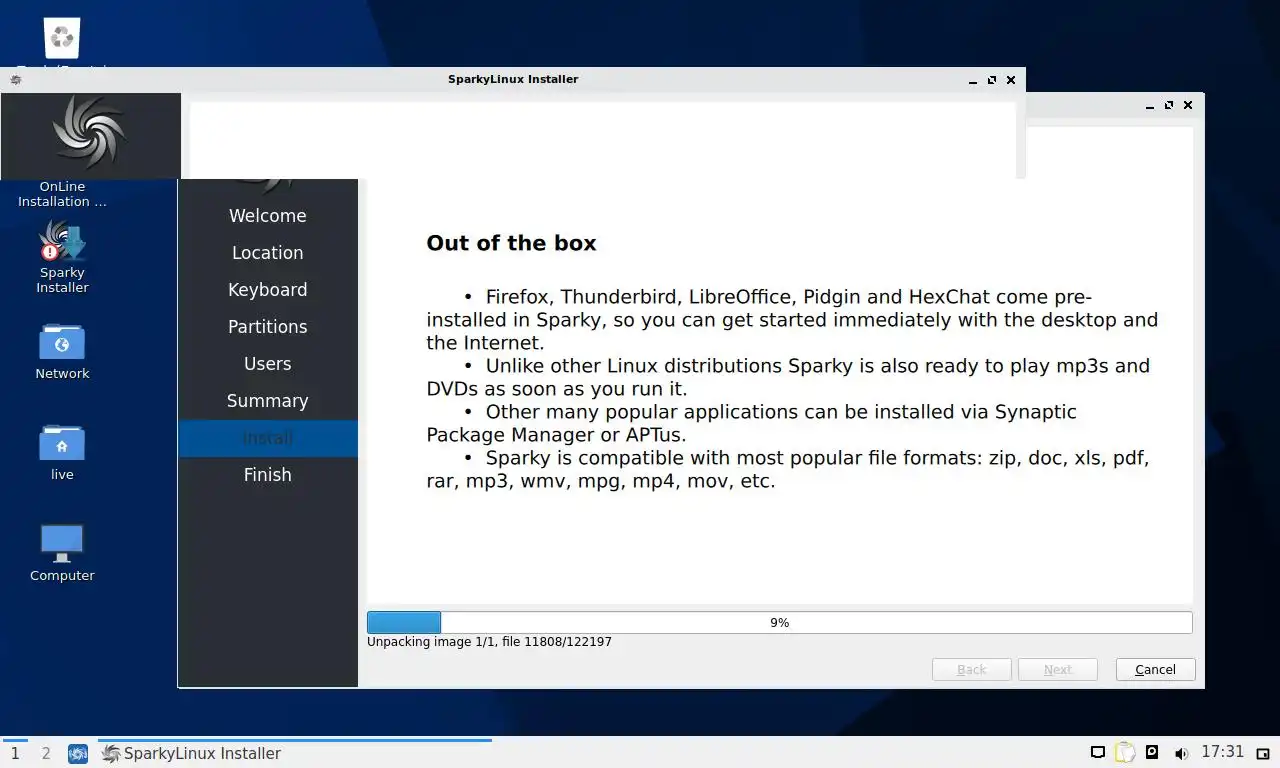This screenshot has width=1280, height=768.
Task: Select the Finish step in sidebar
Action: tap(268, 475)
